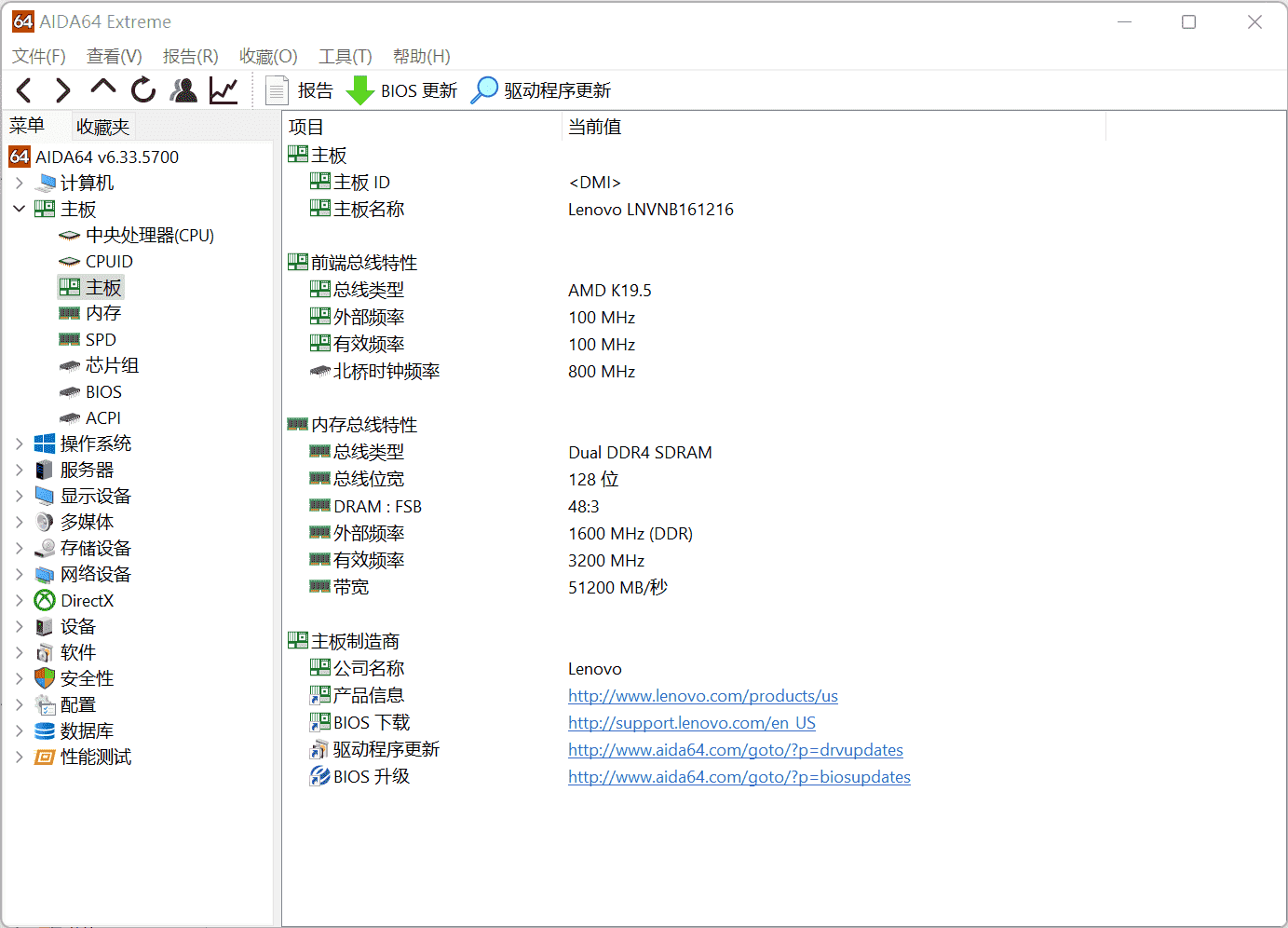Switch to the 菜单 tab

[x=27, y=126]
